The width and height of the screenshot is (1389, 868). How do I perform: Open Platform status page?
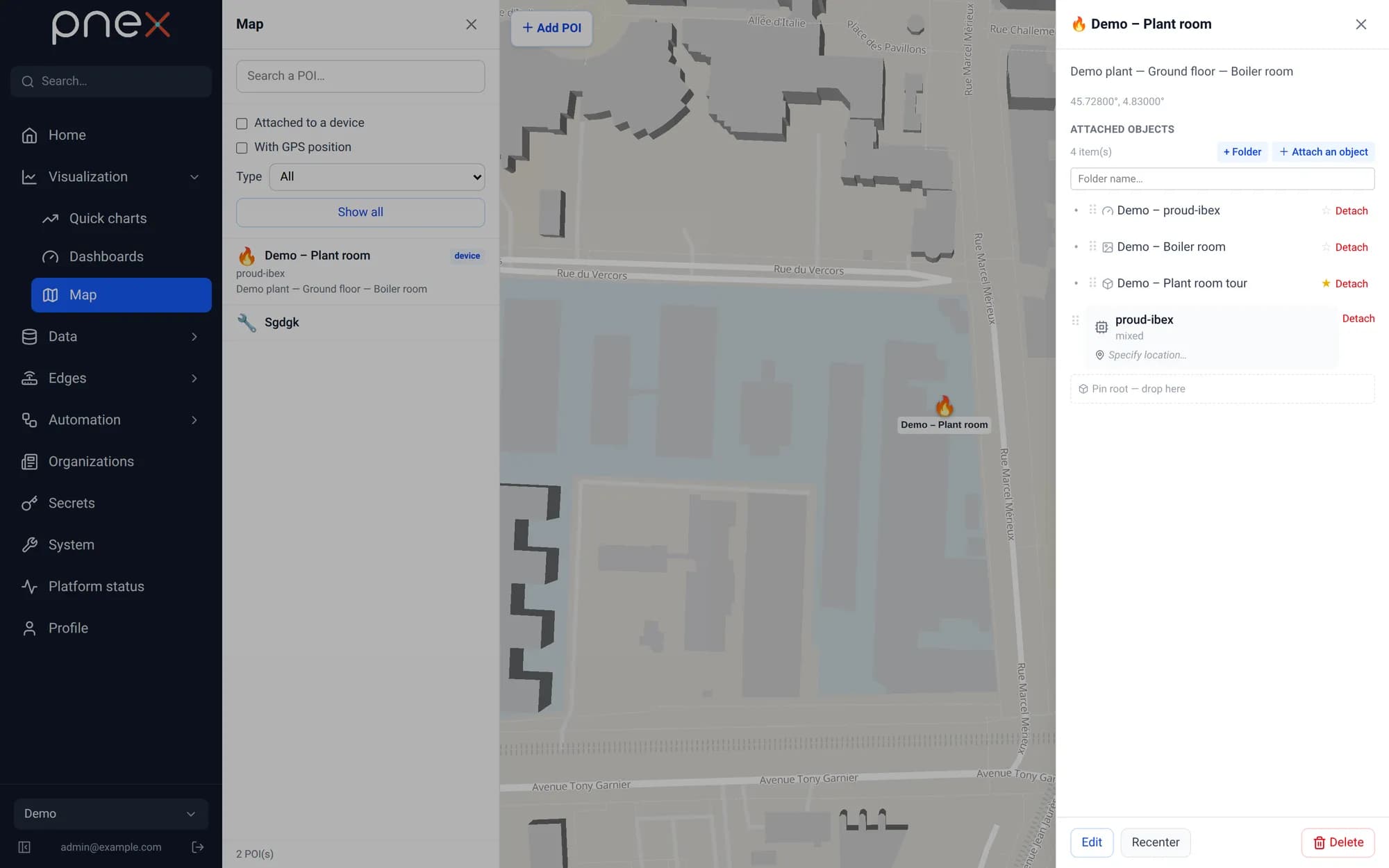(111, 587)
